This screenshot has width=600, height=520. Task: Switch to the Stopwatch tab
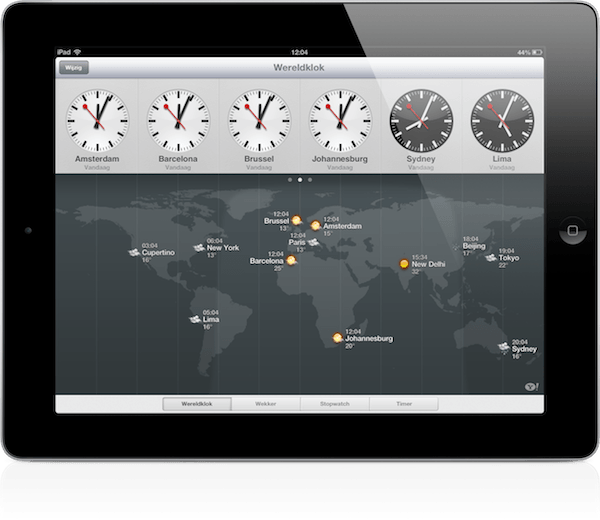click(335, 404)
